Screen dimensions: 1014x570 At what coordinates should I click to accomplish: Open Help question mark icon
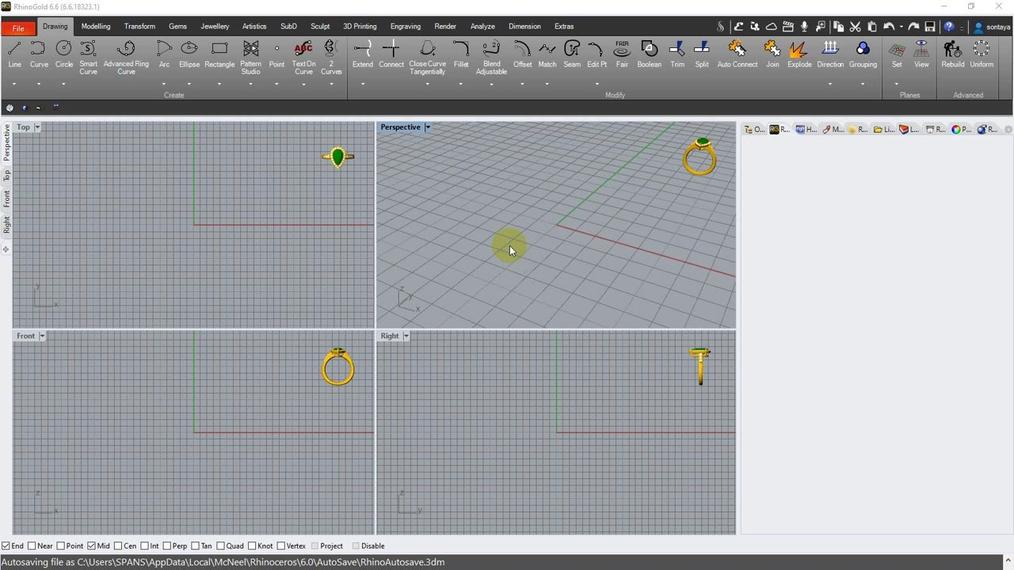click(x=948, y=27)
